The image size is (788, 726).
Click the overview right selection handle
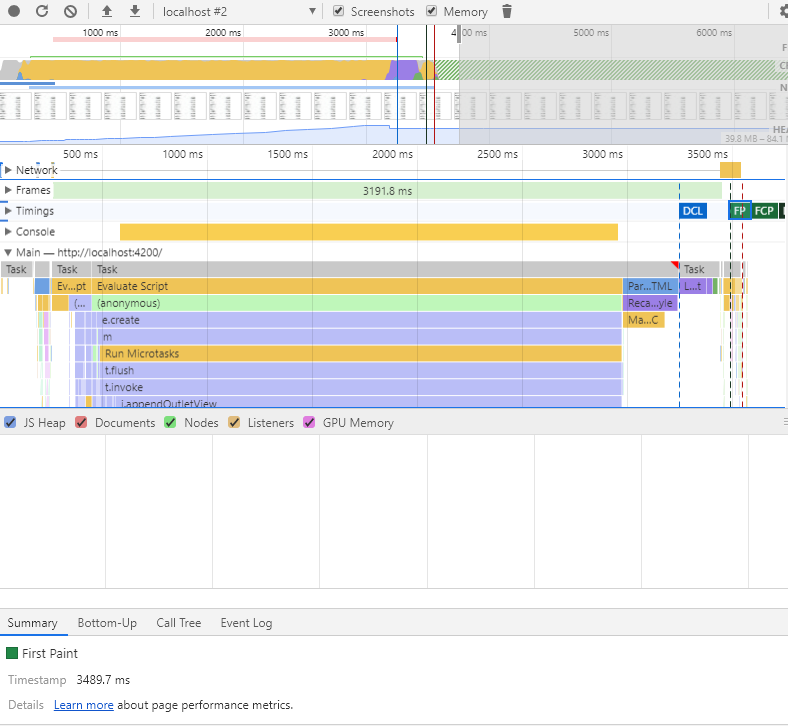point(459,35)
